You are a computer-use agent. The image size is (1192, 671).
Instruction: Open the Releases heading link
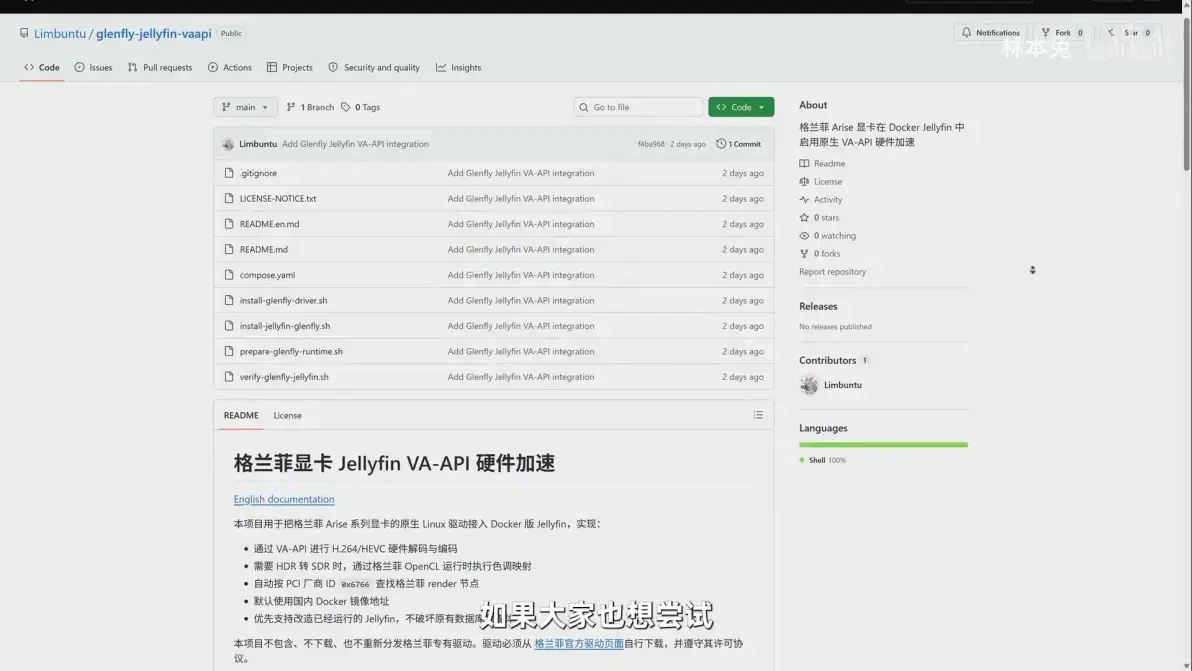point(818,306)
